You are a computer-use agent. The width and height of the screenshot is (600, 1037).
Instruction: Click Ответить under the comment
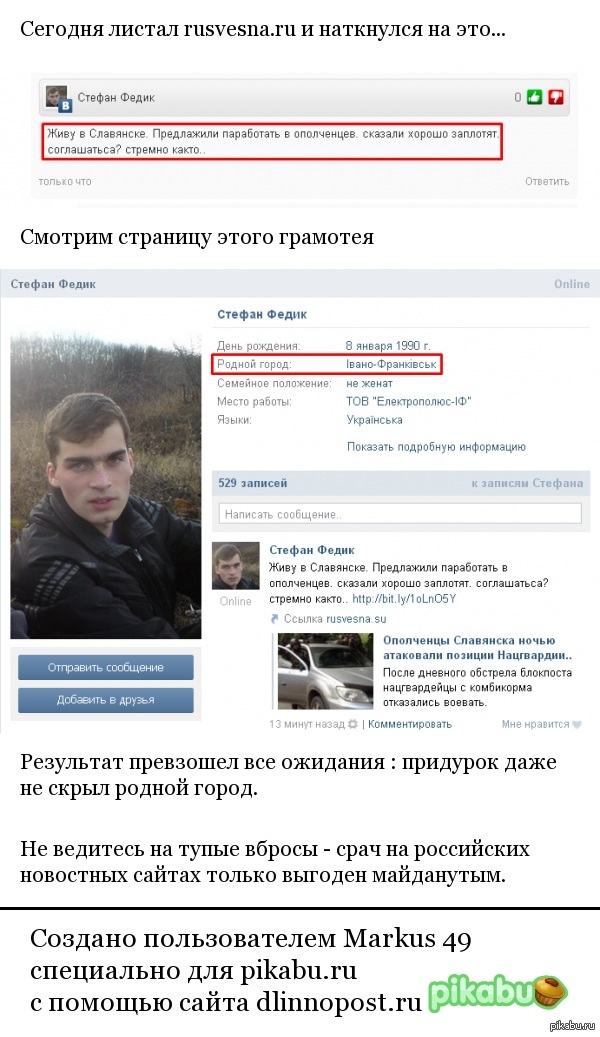tap(547, 181)
